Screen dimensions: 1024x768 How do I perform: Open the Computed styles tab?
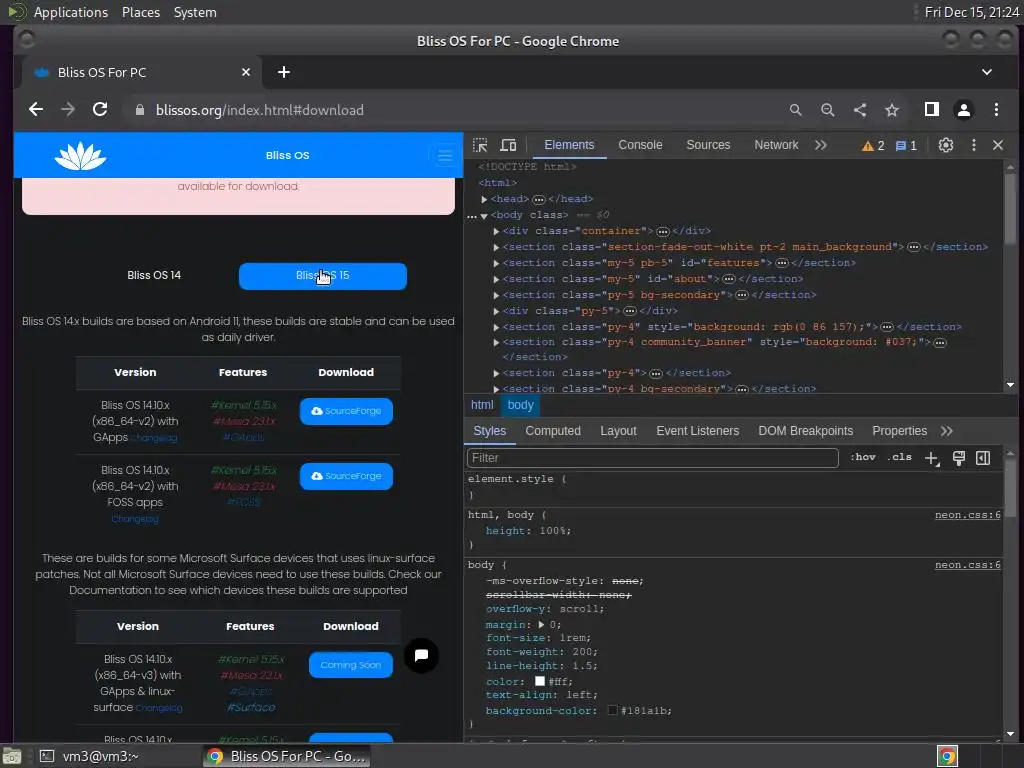[x=552, y=431]
